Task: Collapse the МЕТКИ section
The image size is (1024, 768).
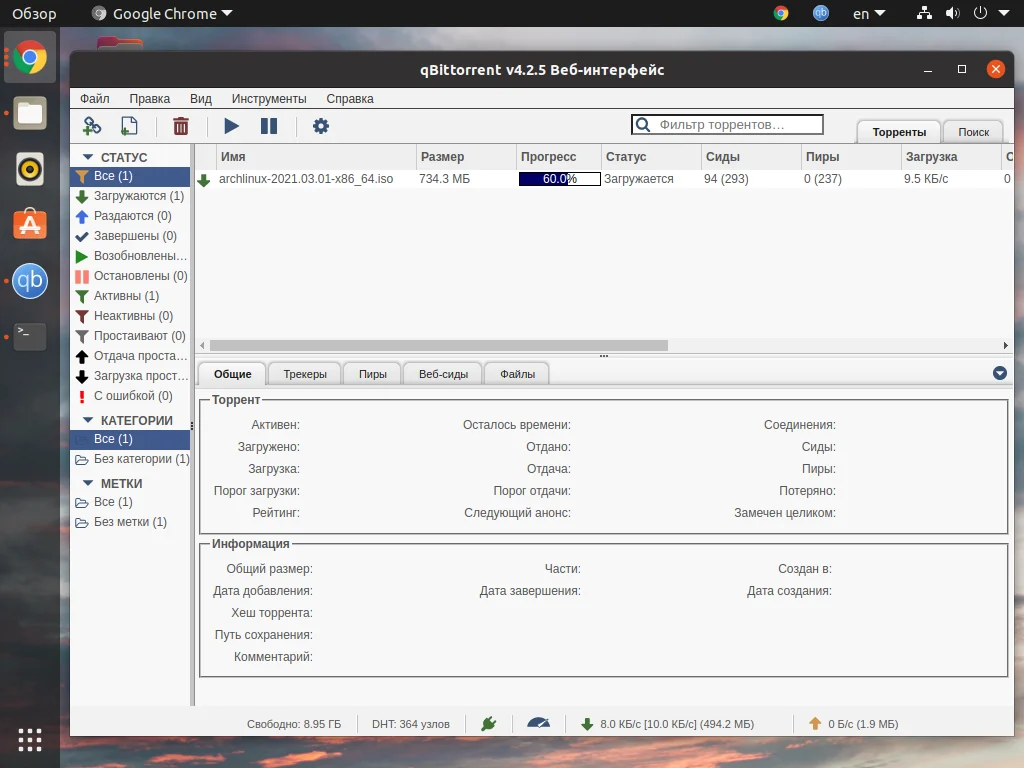Action: pos(88,484)
